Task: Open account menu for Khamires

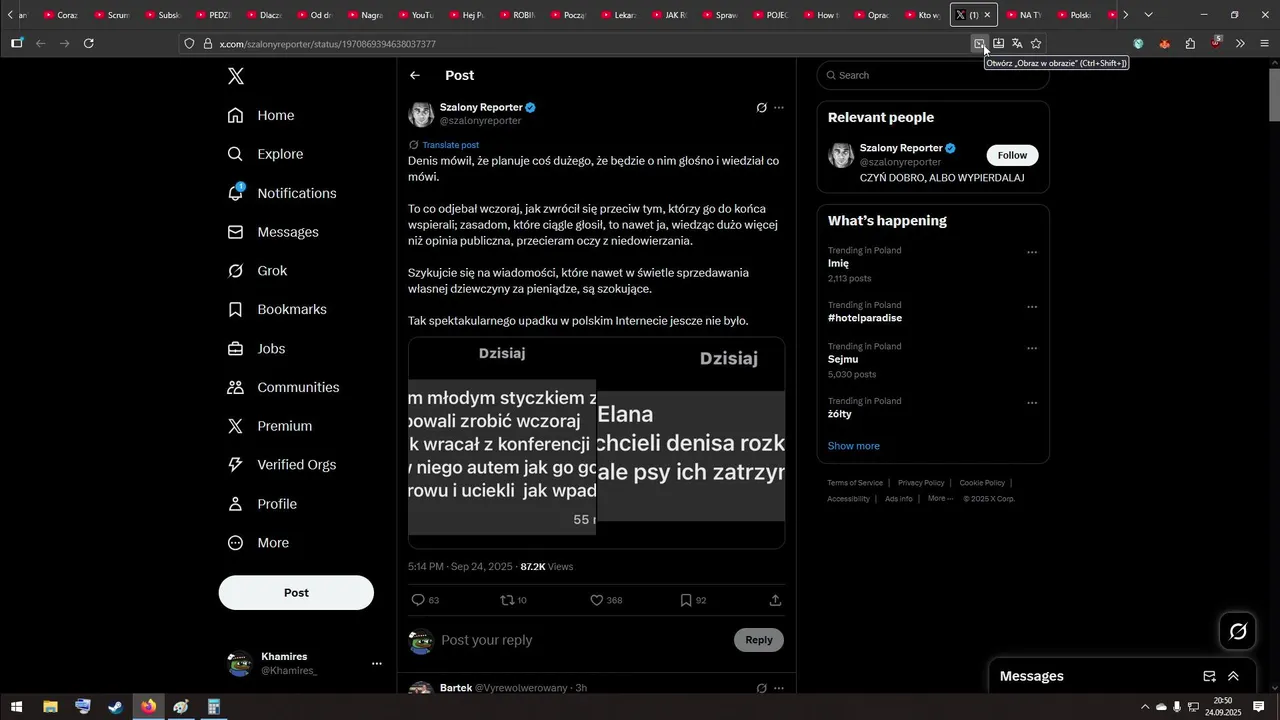Action: tap(377, 664)
